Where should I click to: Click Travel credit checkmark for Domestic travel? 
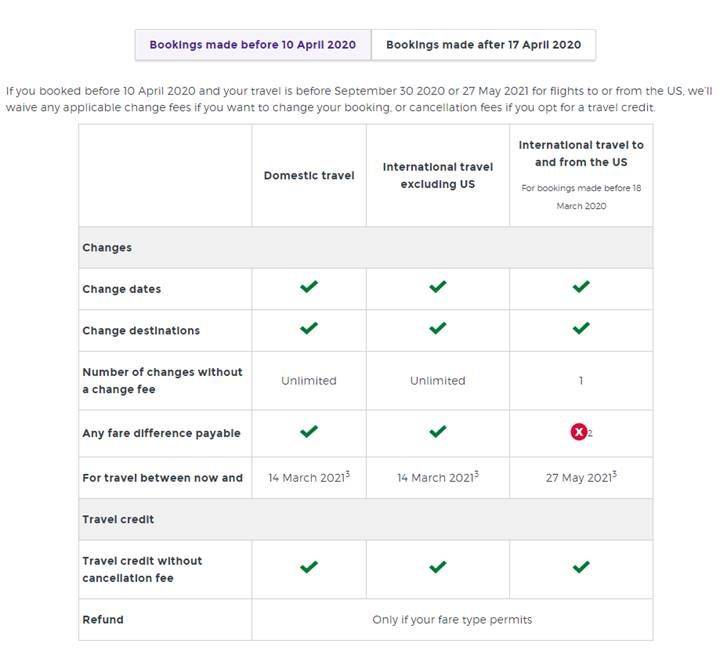[309, 567]
